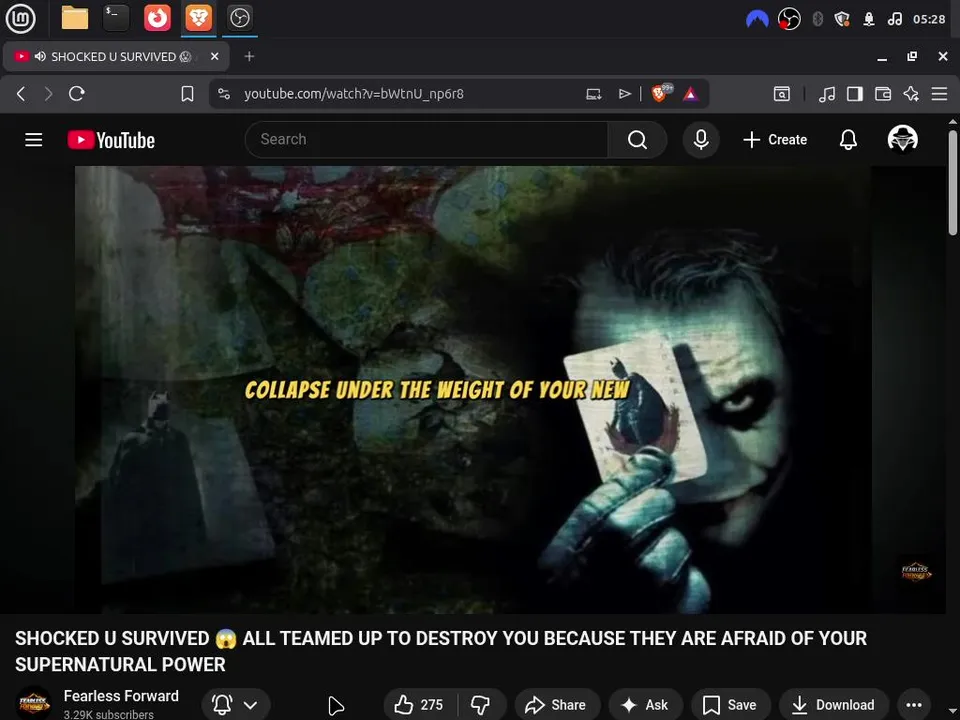
Task: Open the Brave hamburger main menu
Action: point(939,94)
